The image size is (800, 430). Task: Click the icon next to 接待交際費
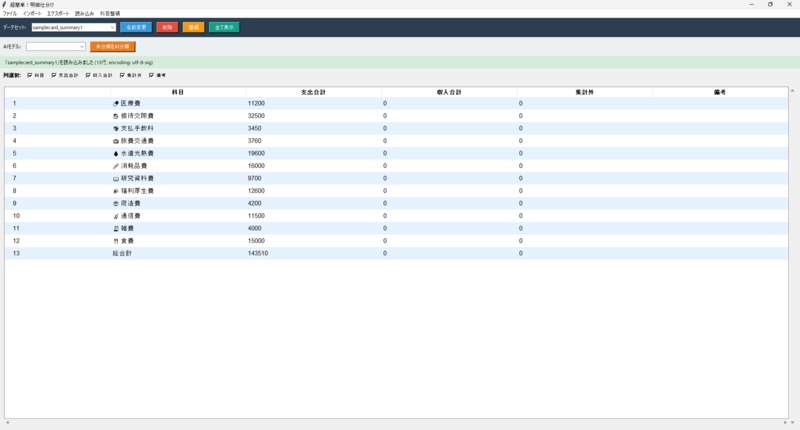116,116
